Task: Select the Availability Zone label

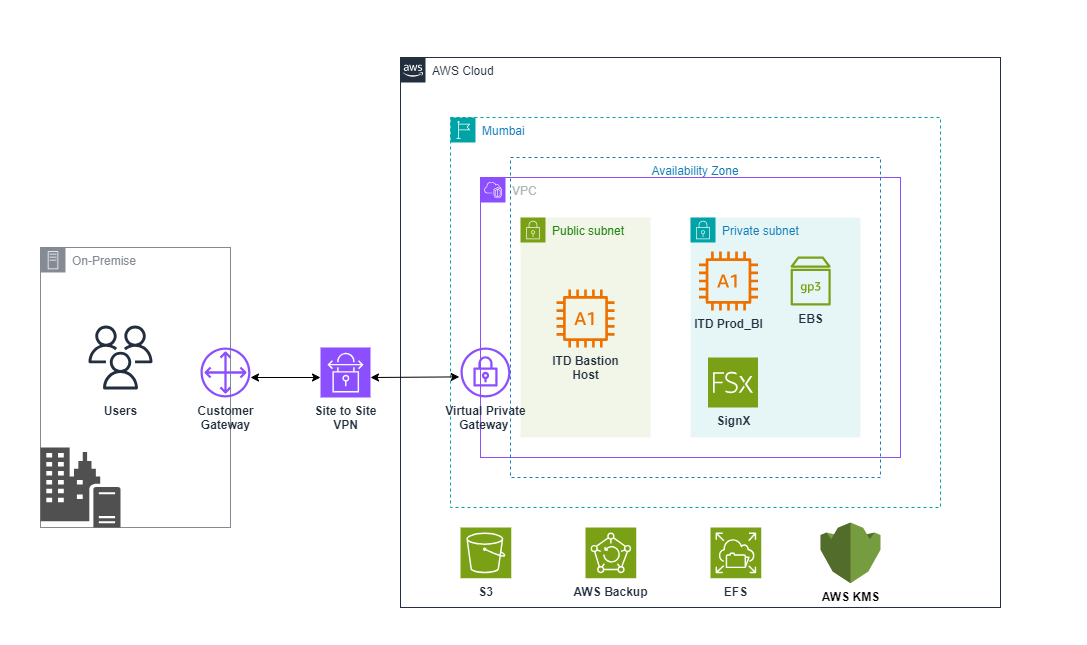Action: pyautogui.click(x=696, y=170)
